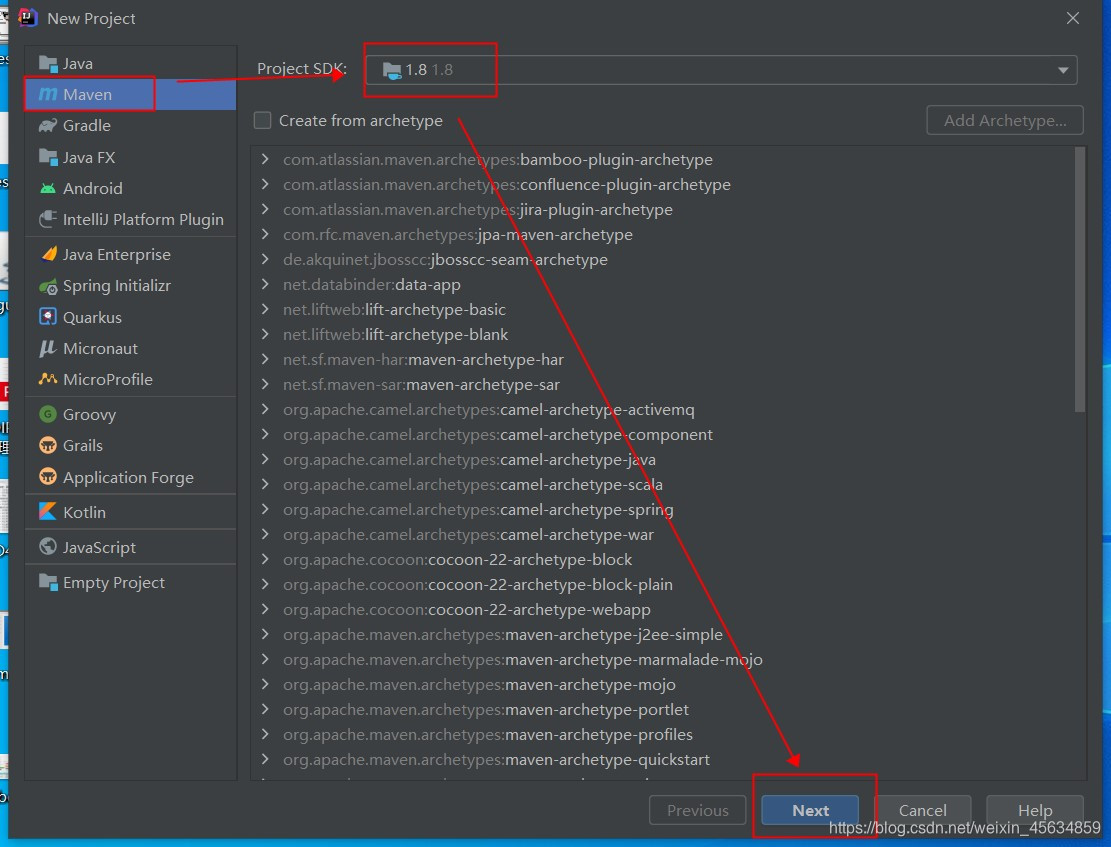Select Empty Project type label
This screenshot has width=1111, height=847.
coord(113,582)
